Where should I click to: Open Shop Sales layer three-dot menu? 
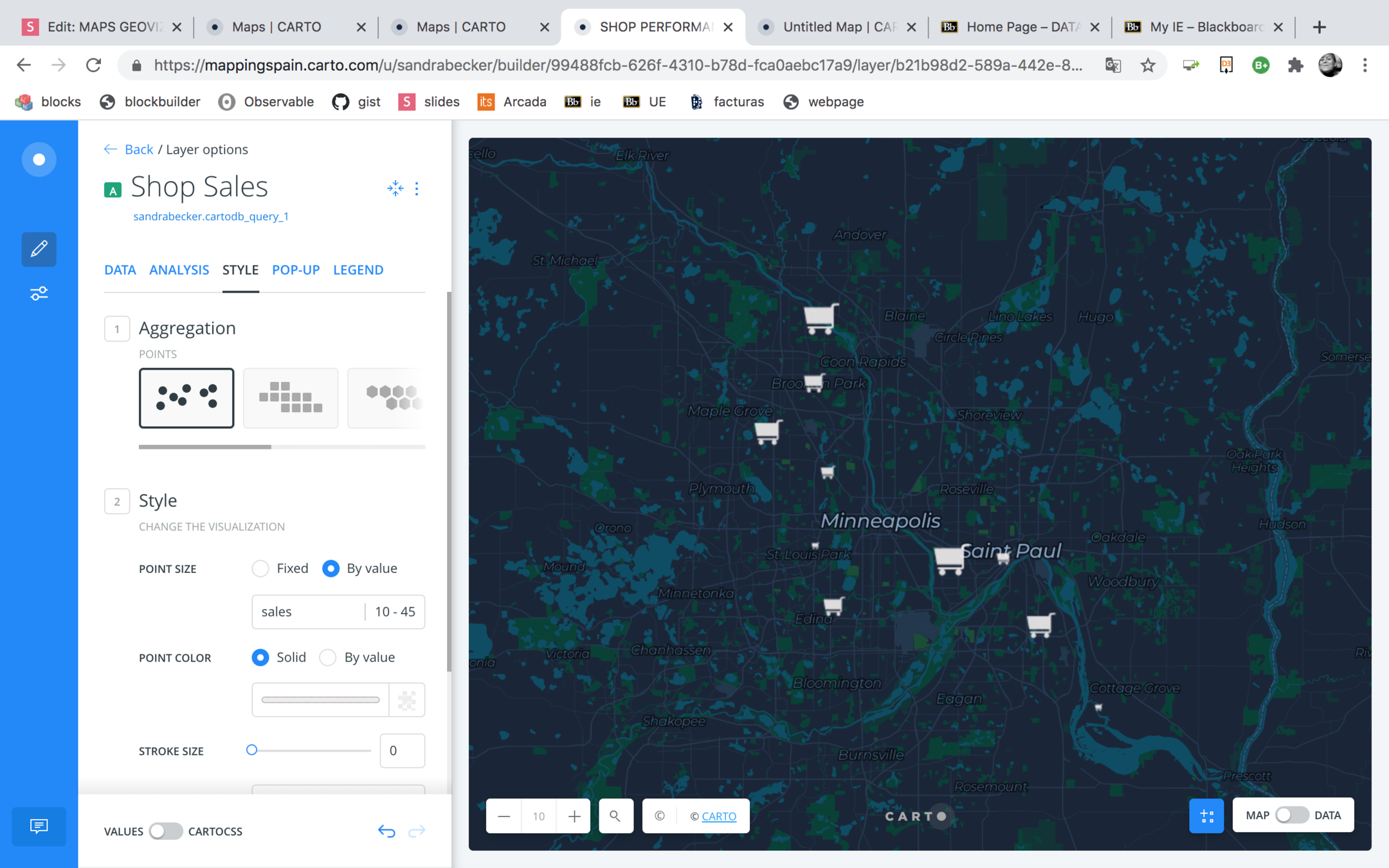pos(417,188)
